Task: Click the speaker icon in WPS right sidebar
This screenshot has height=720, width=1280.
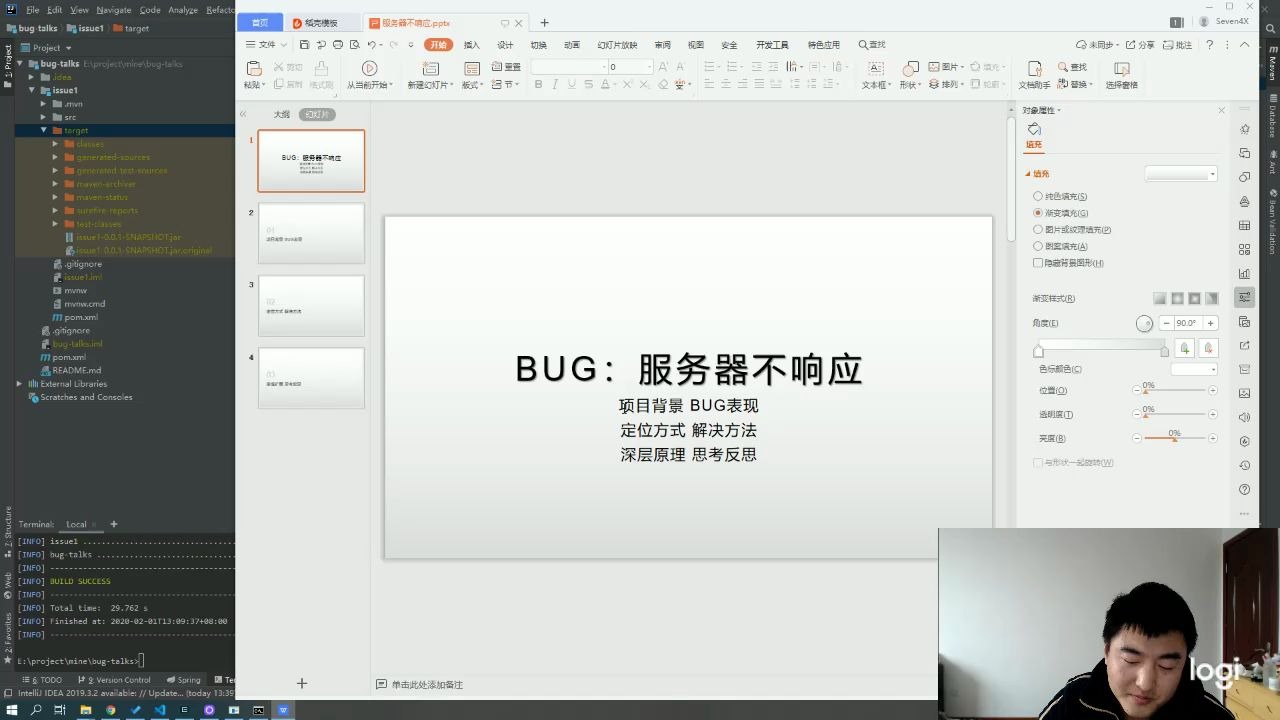Action: (x=1244, y=417)
